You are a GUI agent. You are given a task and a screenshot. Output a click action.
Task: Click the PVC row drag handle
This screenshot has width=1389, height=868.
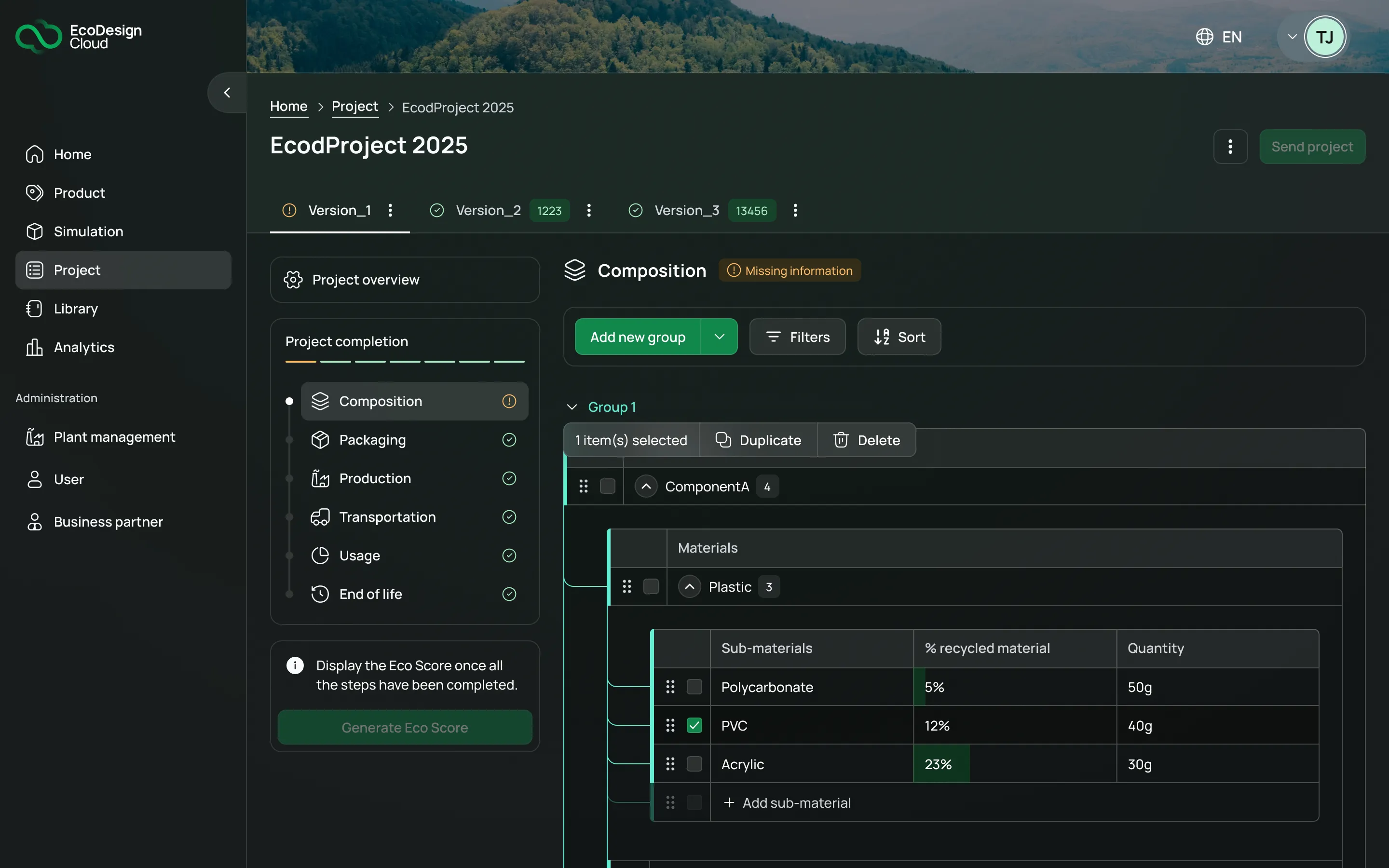pos(670,725)
